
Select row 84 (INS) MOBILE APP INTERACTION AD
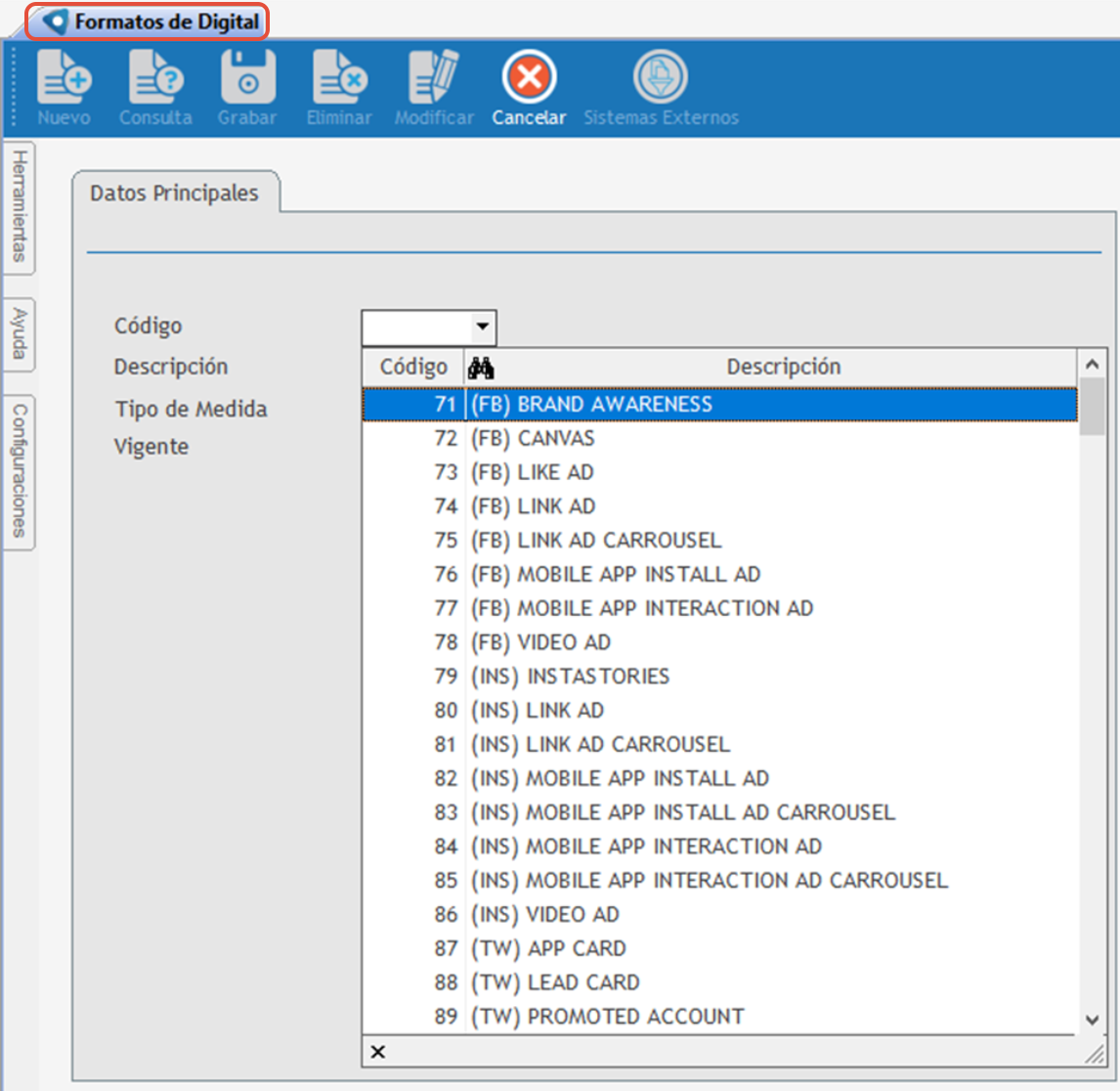(x=720, y=847)
